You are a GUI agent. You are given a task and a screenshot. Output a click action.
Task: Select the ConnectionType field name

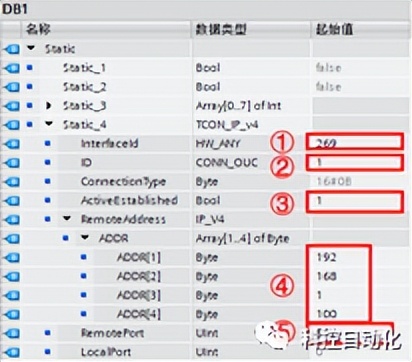tap(123, 182)
